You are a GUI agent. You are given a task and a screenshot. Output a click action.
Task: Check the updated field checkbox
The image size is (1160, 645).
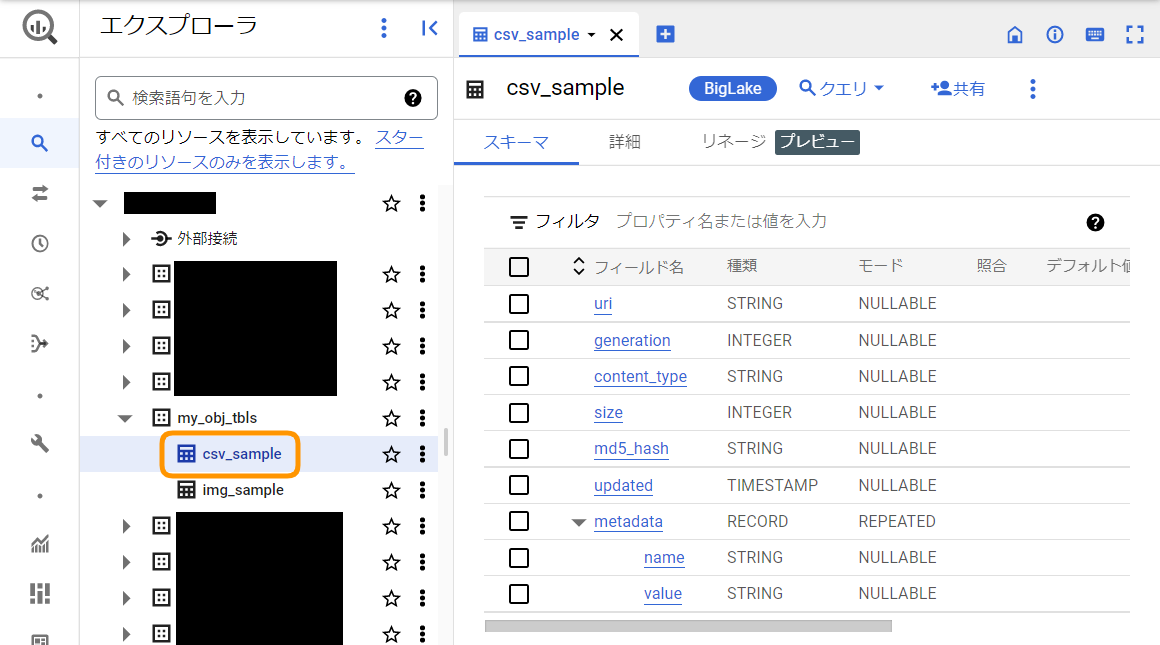519,485
